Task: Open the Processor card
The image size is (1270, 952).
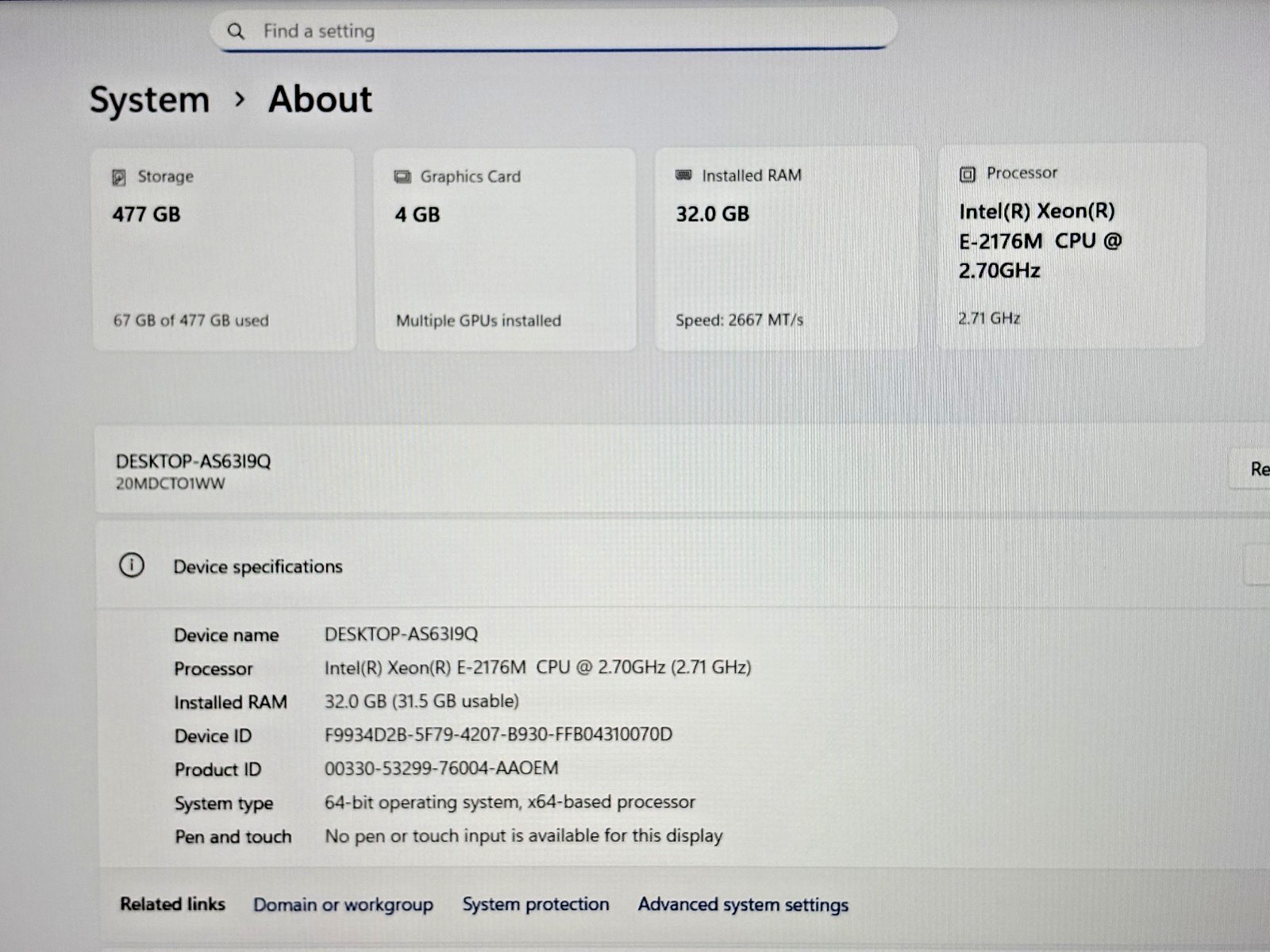Action: (x=1072, y=245)
